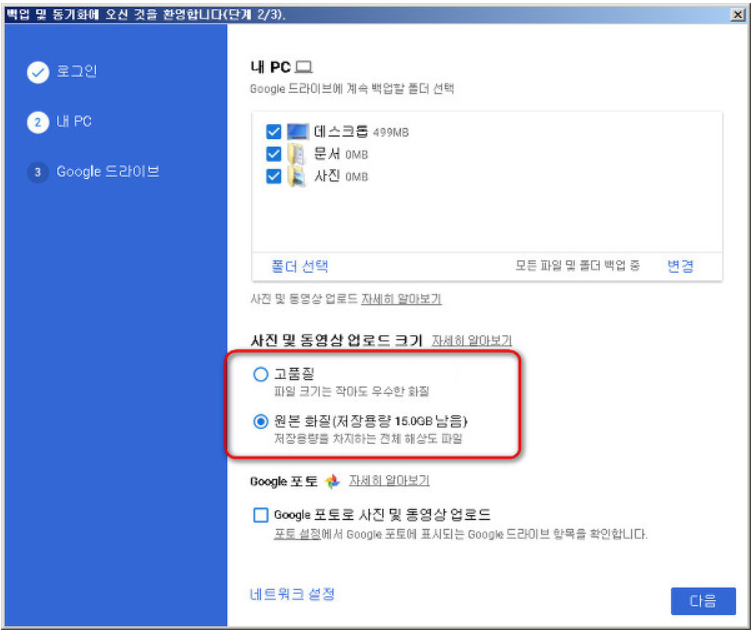The height and width of the screenshot is (633, 755).
Task: Click 모든 파일 및 폴더 백업 중 text
Action: click(577, 265)
